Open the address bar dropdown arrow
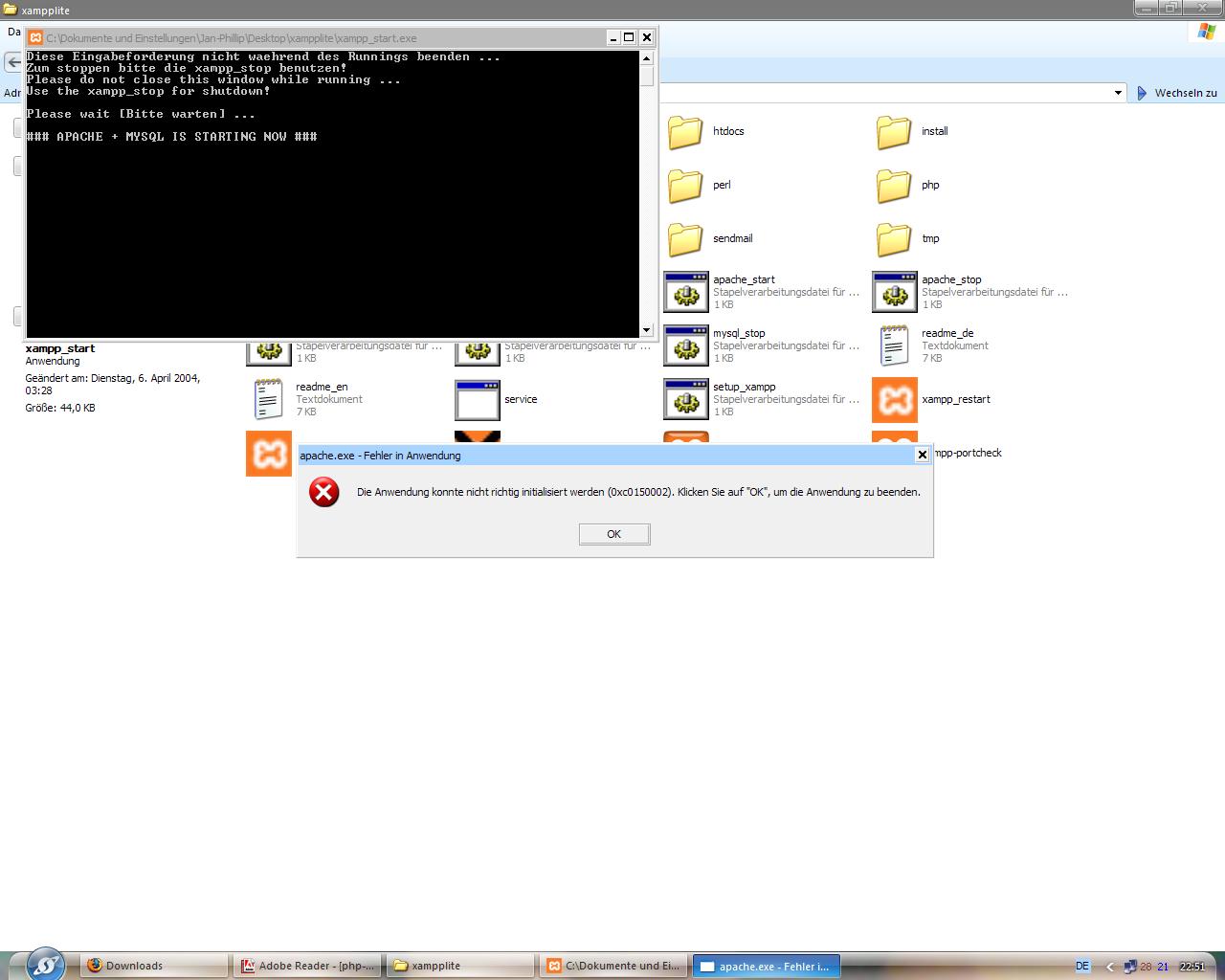The height and width of the screenshot is (980, 1225). [x=1118, y=93]
